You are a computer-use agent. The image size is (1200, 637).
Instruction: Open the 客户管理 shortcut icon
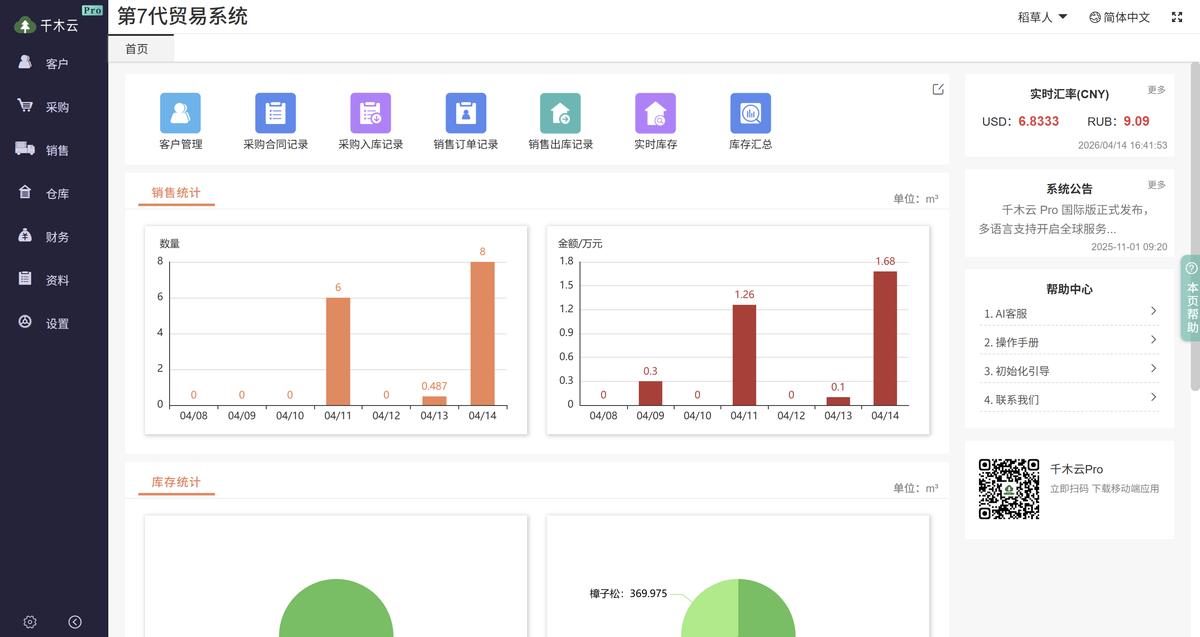coord(180,114)
